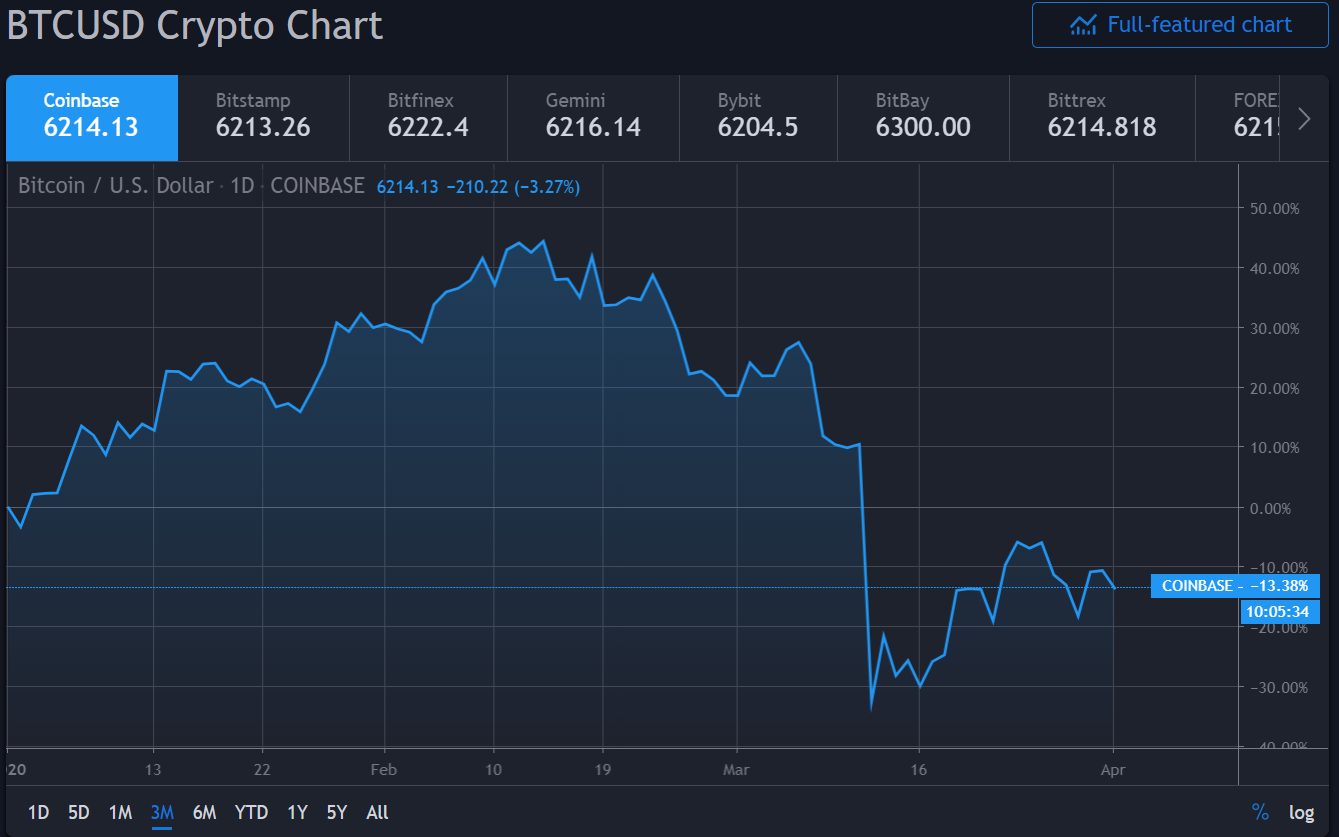
Task: Set chart range to 6M
Action: pos(204,812)
